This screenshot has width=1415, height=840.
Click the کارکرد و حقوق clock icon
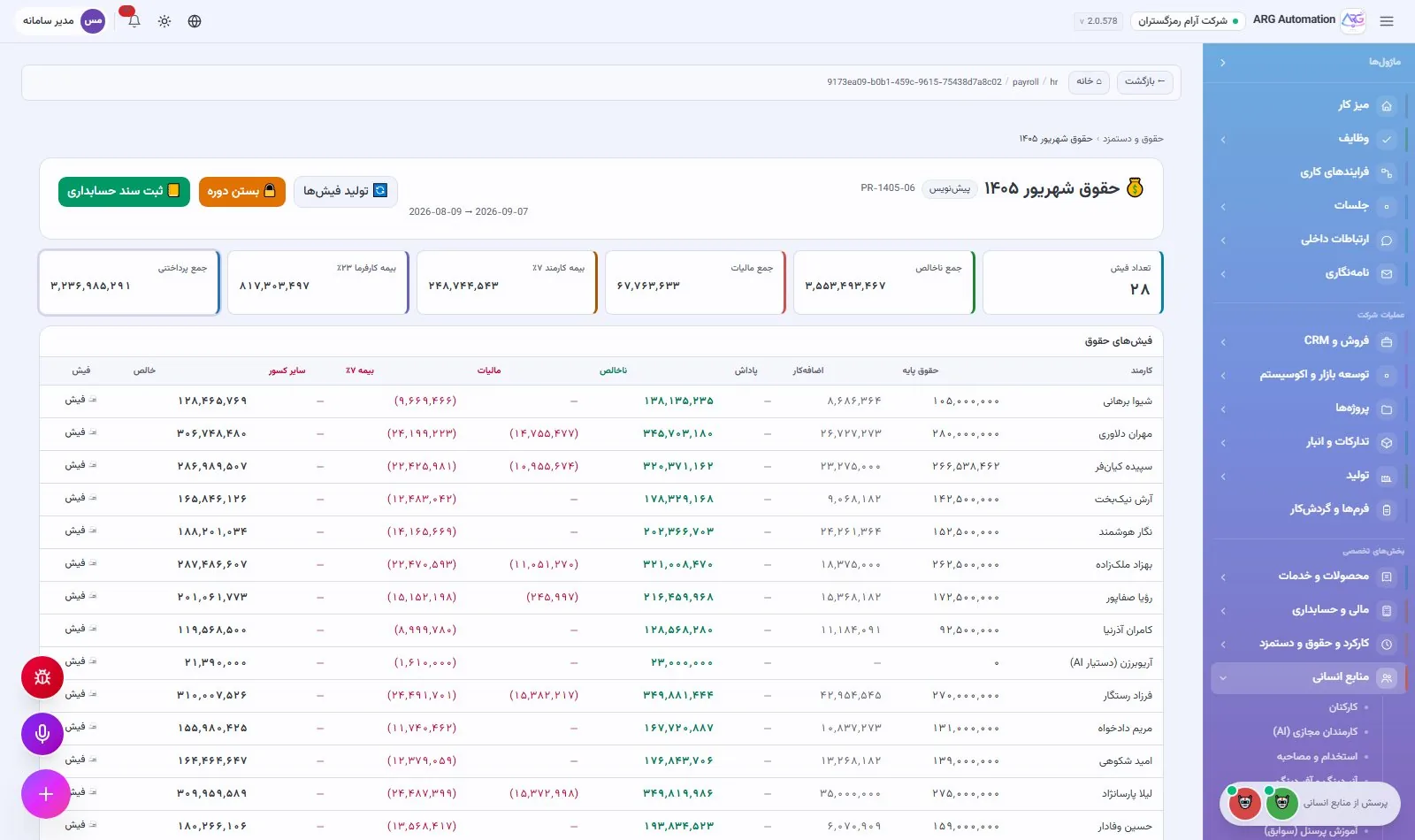coord(1387,645)
